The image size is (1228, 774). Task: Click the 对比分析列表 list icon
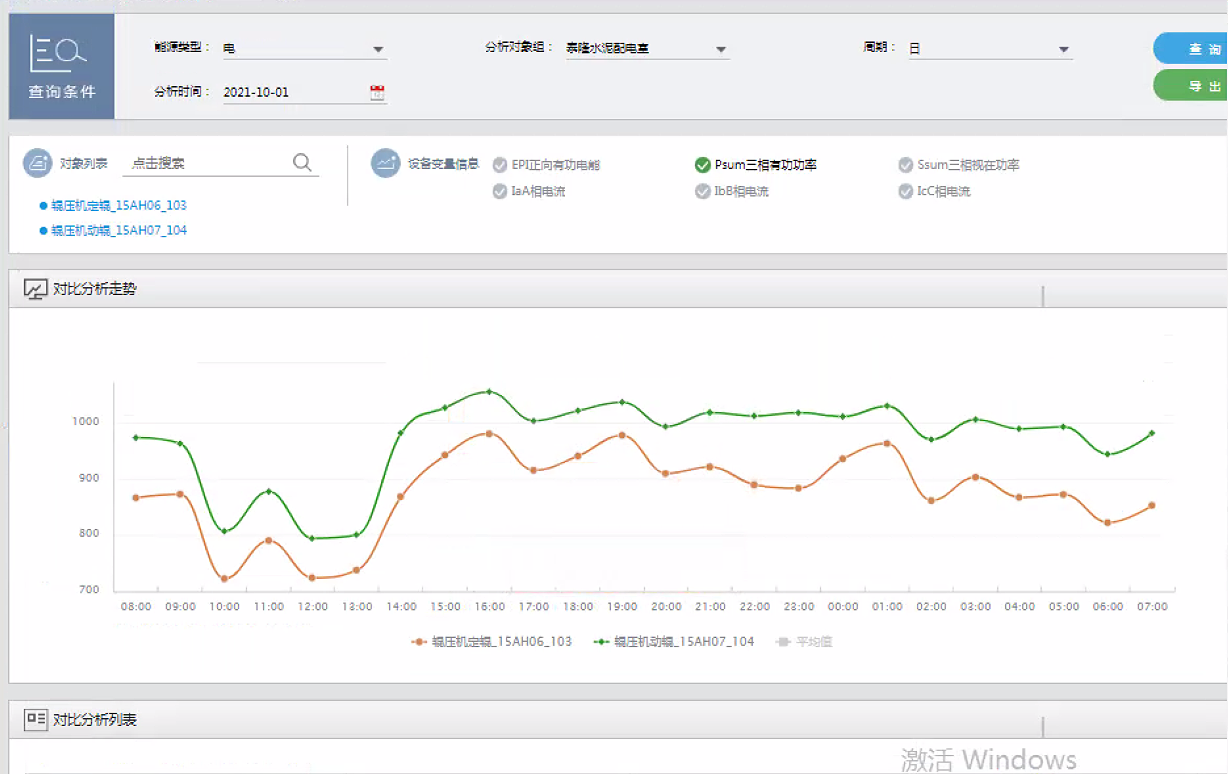[35, 718]
